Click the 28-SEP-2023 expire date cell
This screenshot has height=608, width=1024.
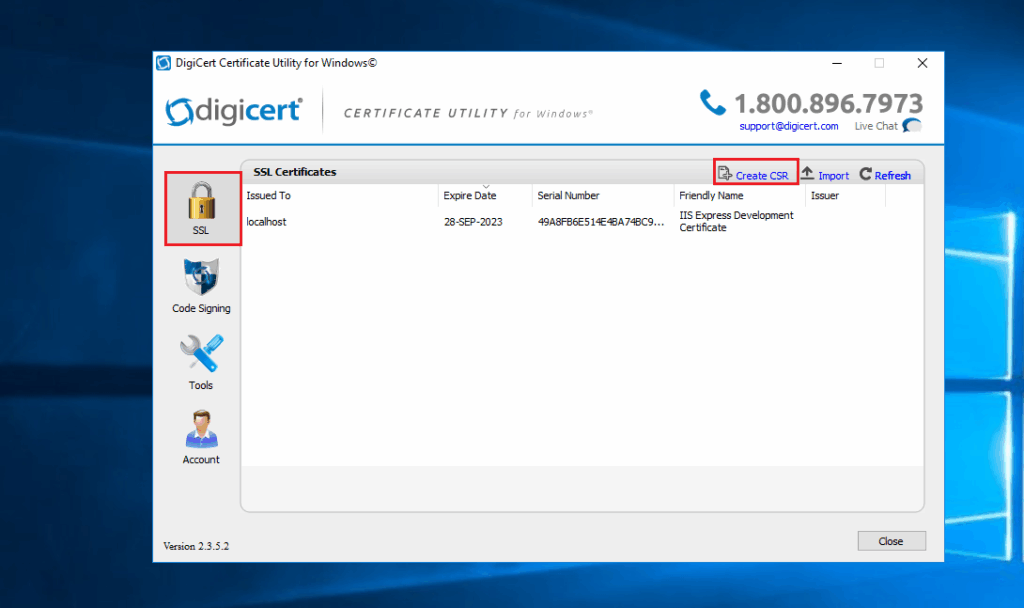[473, 222]
